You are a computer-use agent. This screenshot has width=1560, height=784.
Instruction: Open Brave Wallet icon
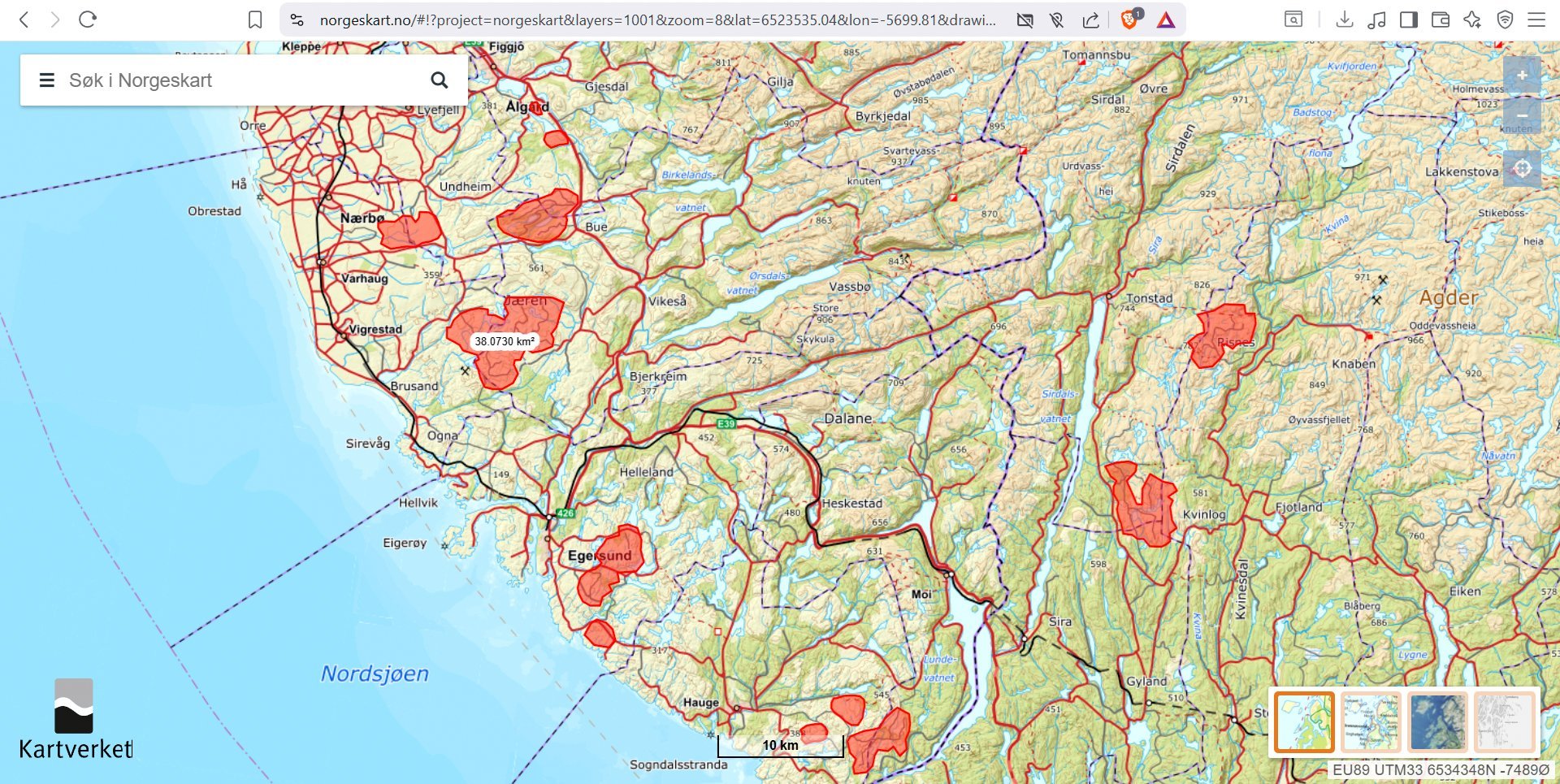coord(1441,19)
